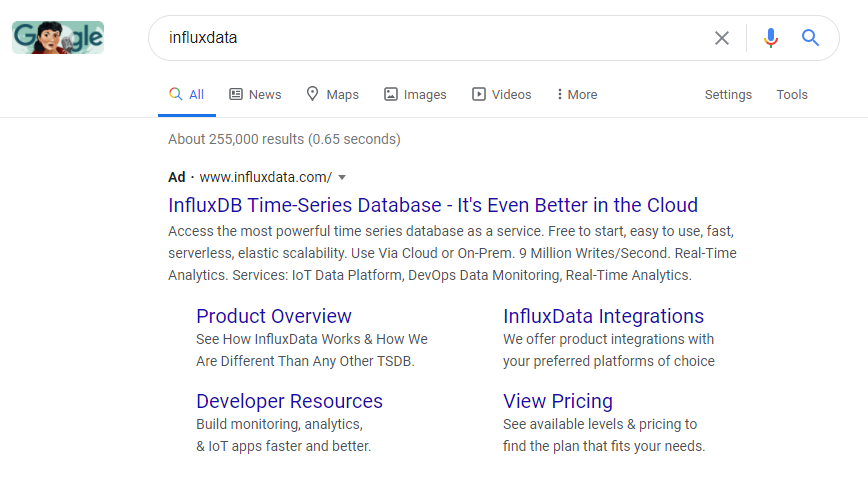
Task: Click the www.influxdata.com/ ad URL text
Action: pyautogui.click(x=265, y=177)
